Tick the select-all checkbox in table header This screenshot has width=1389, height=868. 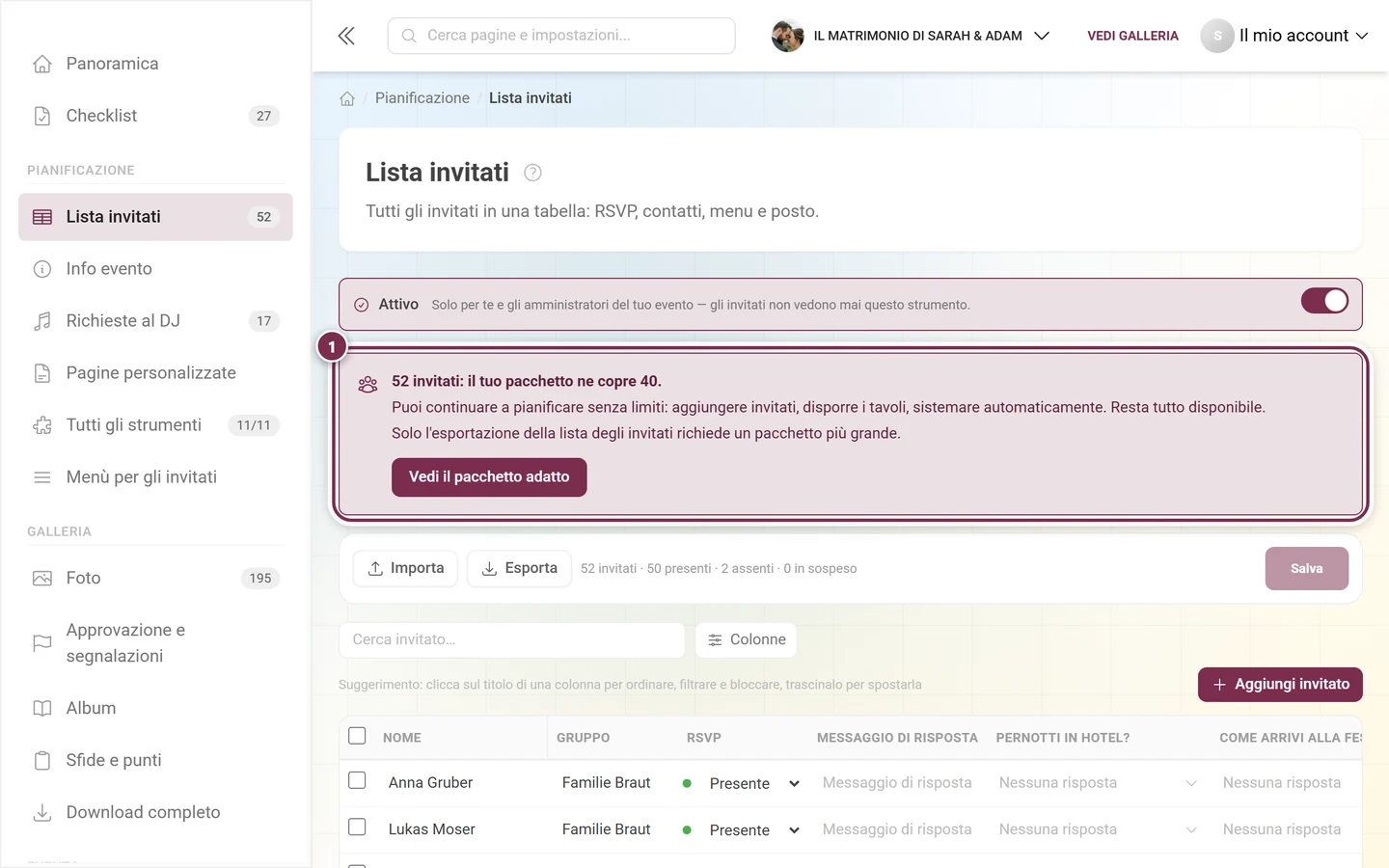point(357,736)
